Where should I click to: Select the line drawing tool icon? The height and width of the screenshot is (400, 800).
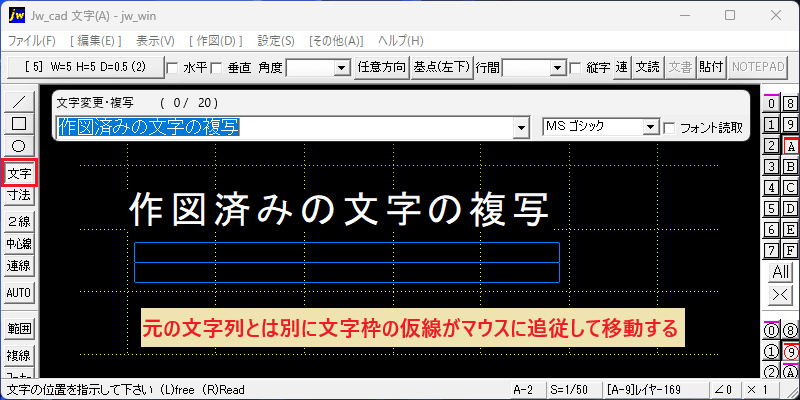[19, 102]
